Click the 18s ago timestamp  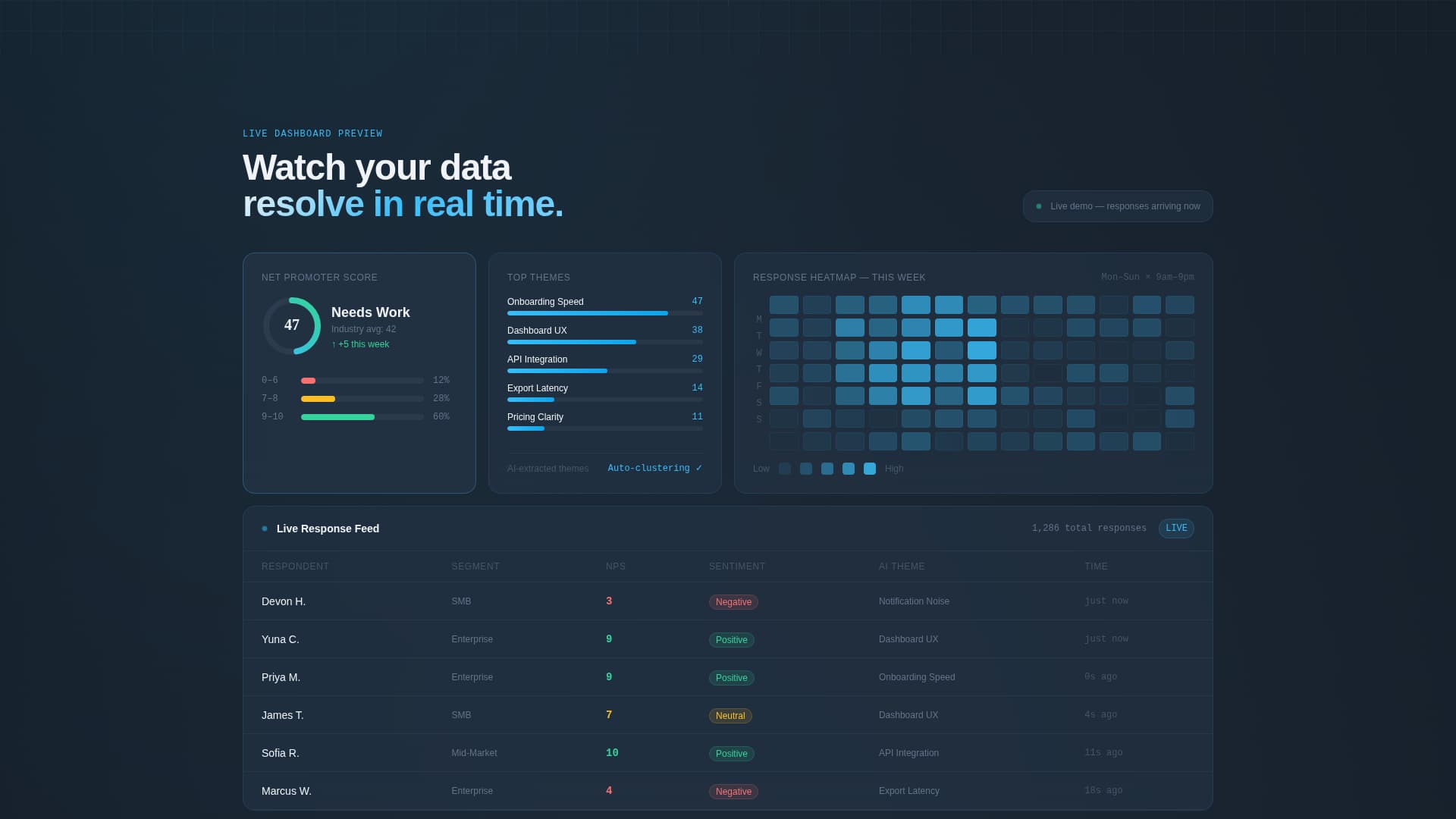(x=1103, y=791)
